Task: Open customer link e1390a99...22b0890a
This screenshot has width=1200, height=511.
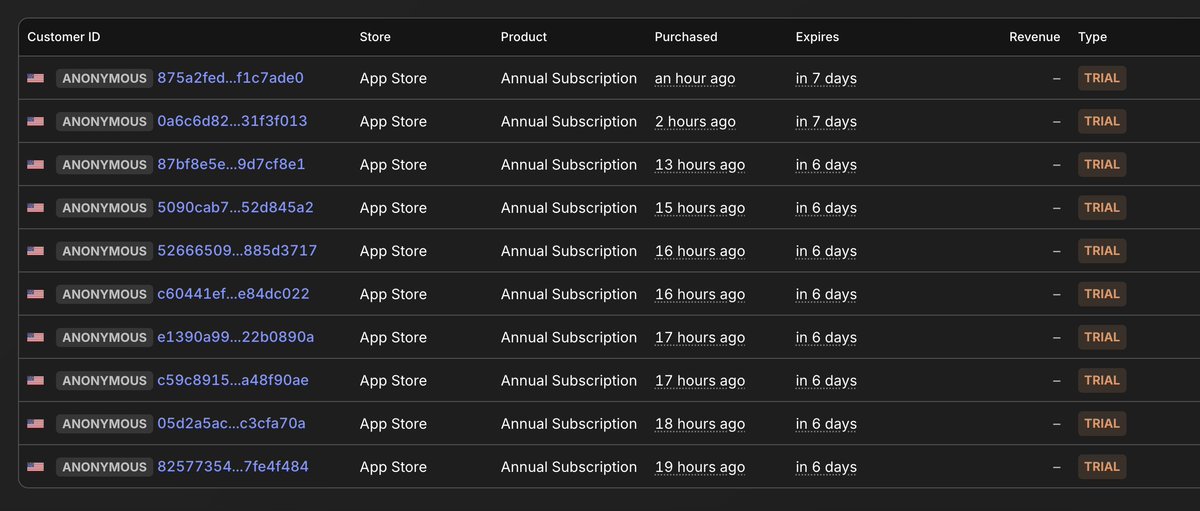Action: click(x=235, y=337)
